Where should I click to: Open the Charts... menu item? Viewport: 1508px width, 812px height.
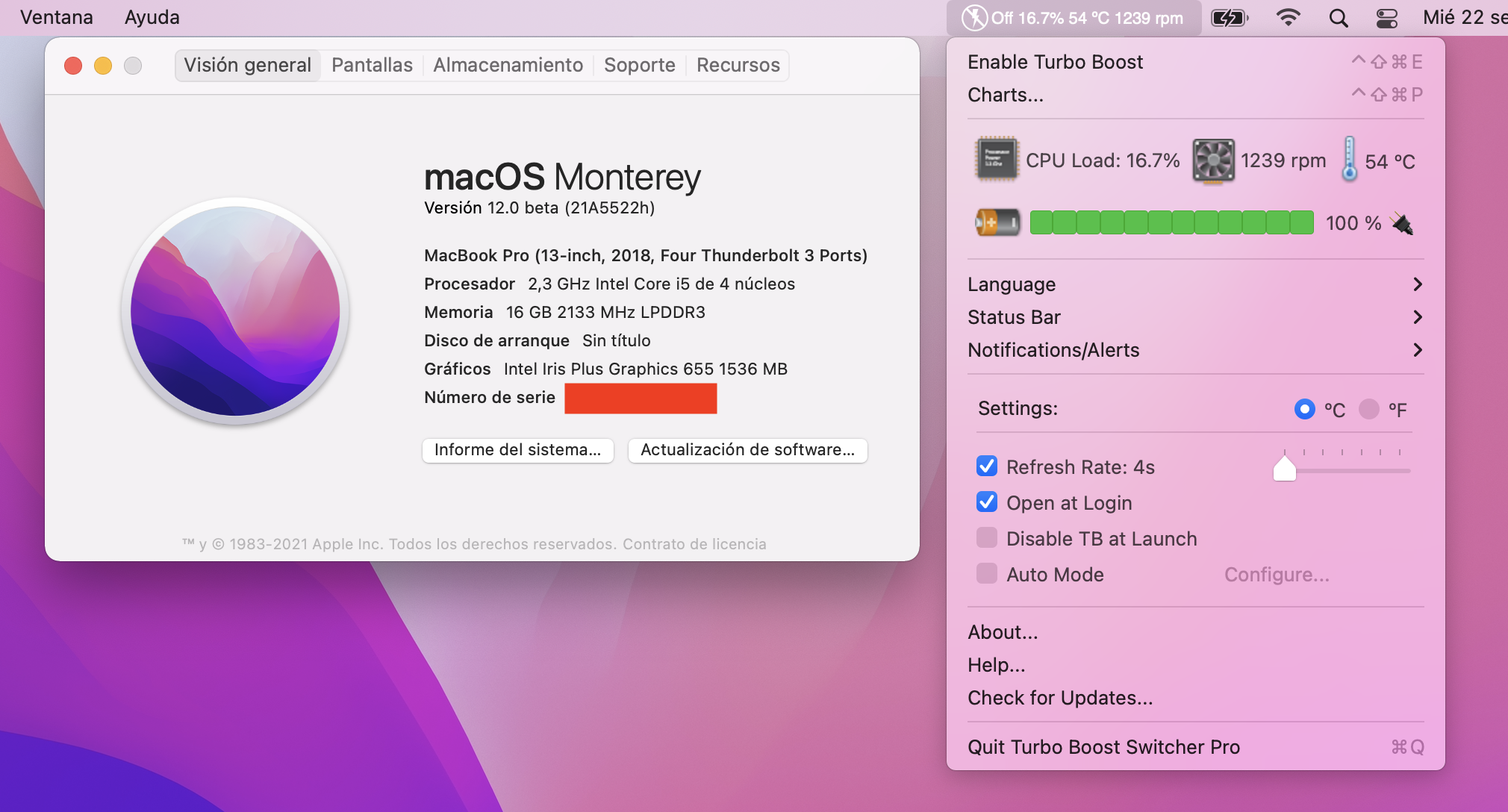click(1195, 95)
